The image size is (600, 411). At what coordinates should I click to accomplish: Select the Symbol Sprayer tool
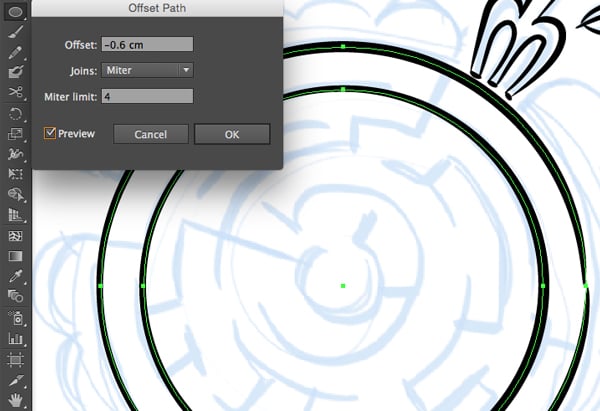coord(15,318)
